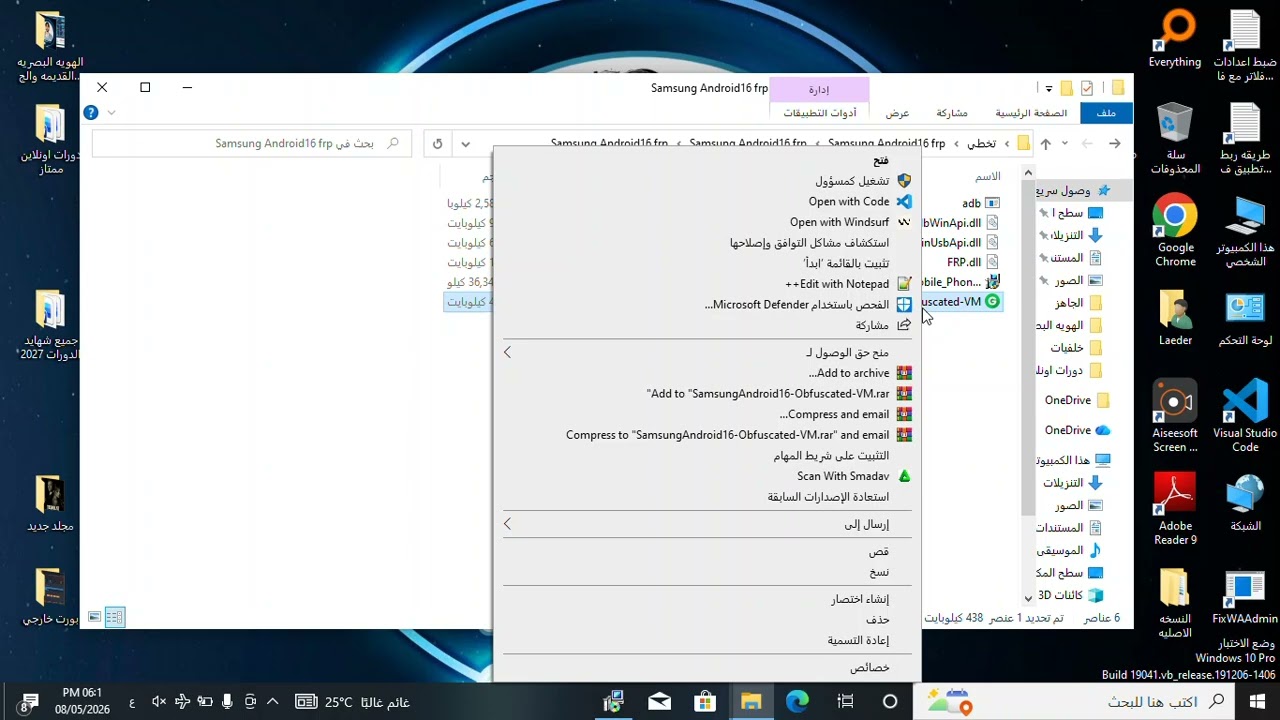
Task: Open 'عرض' View ribbon tab
Action: click(897, 113)
